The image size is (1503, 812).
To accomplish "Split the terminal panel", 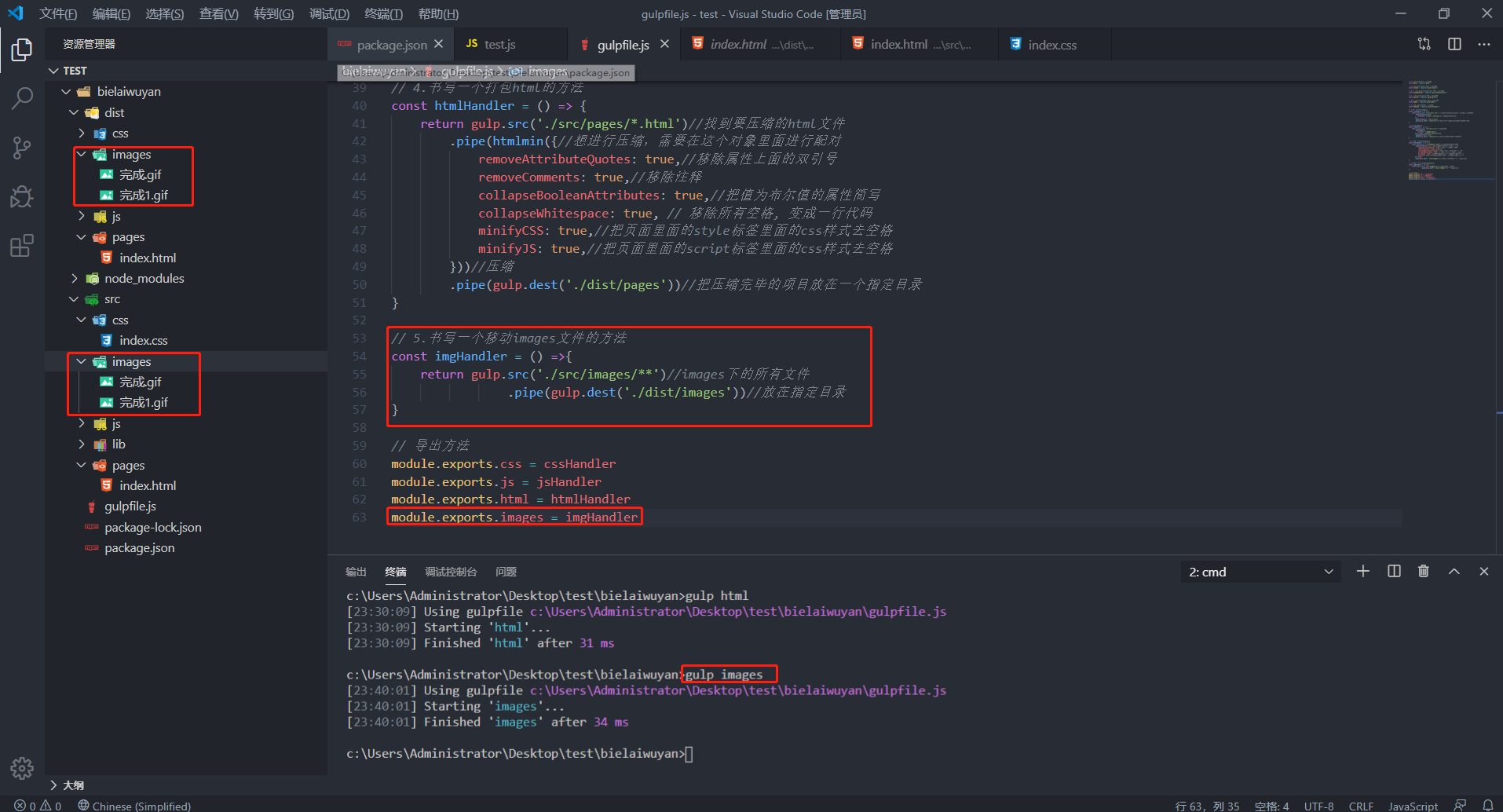I will [x=1394, y=572].
